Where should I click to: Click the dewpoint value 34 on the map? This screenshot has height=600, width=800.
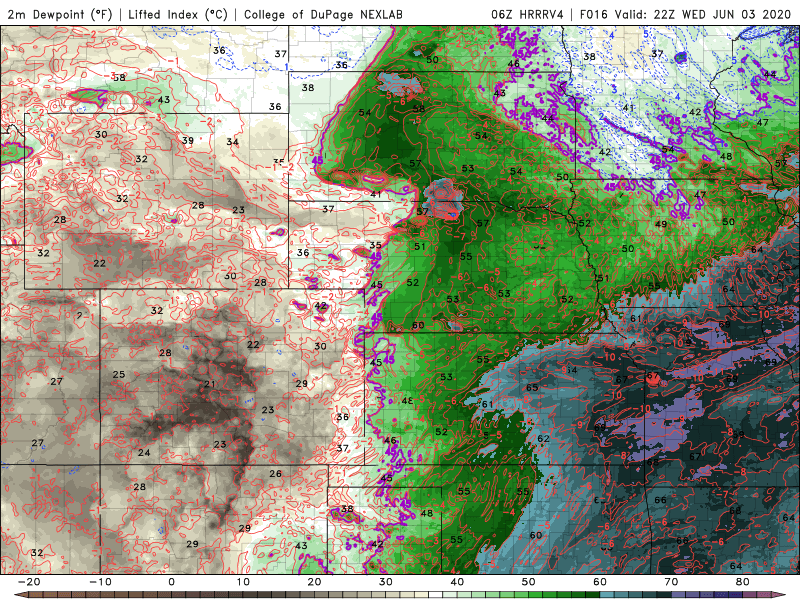tap(233, 141)
